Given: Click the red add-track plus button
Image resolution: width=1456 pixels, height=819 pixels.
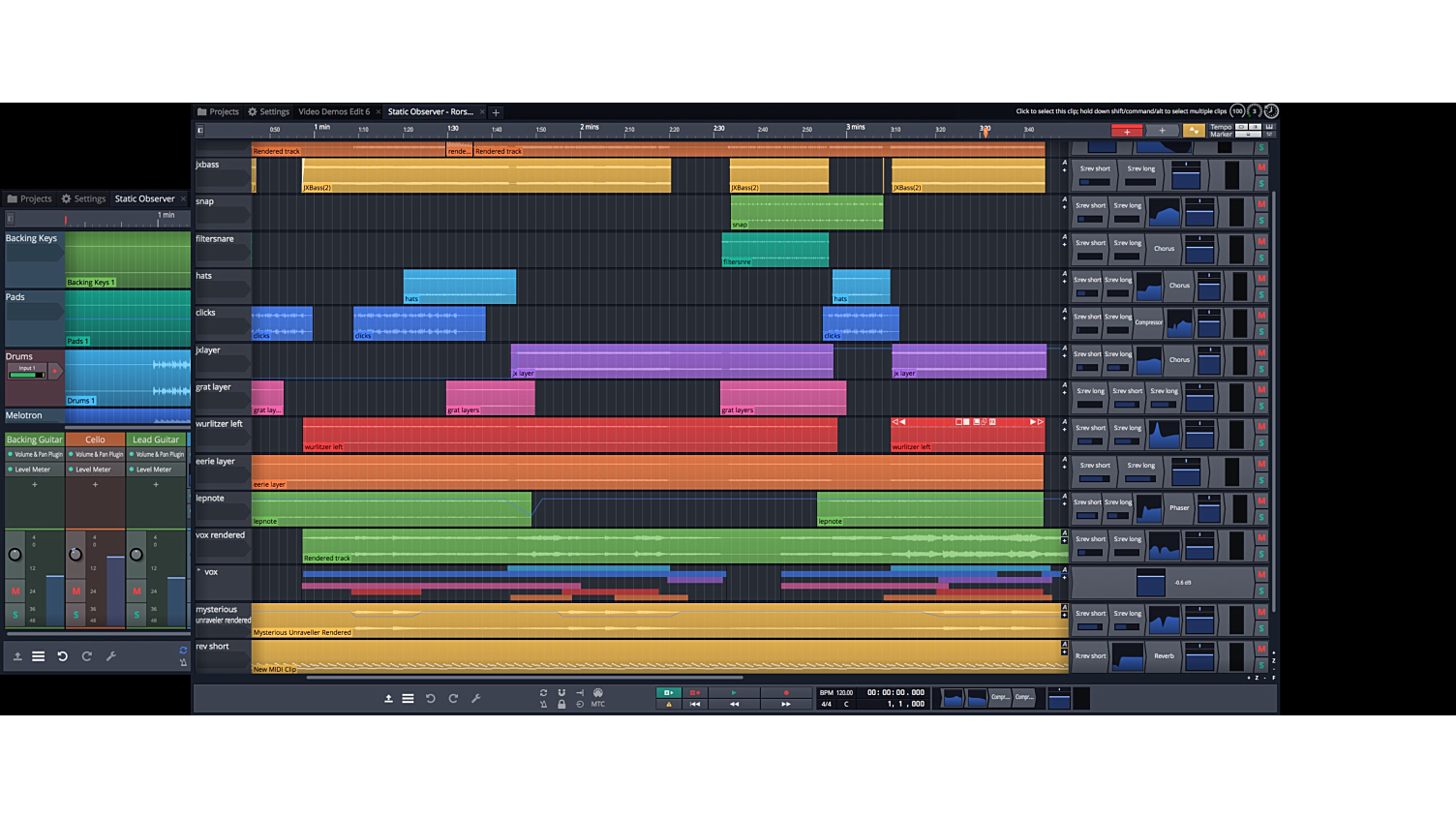Looking at the screenshot, I should tap(1126, 131).
